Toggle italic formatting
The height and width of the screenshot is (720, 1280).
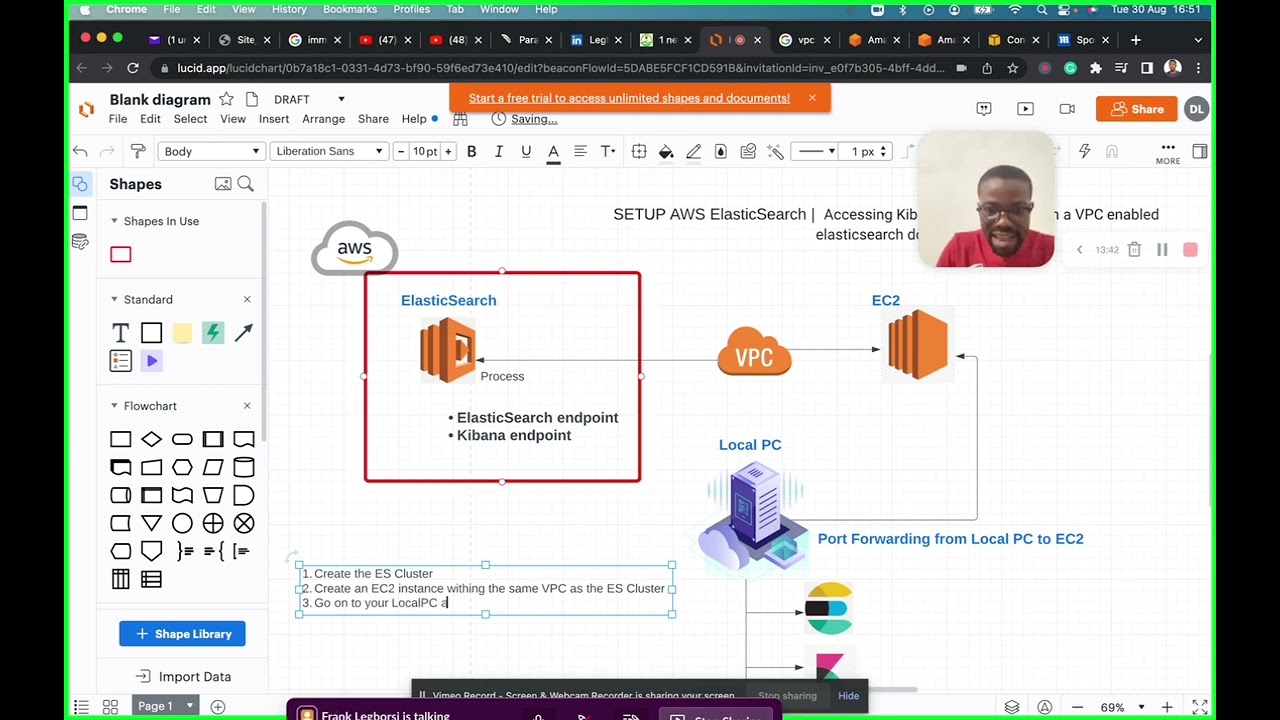pos(499,151)
